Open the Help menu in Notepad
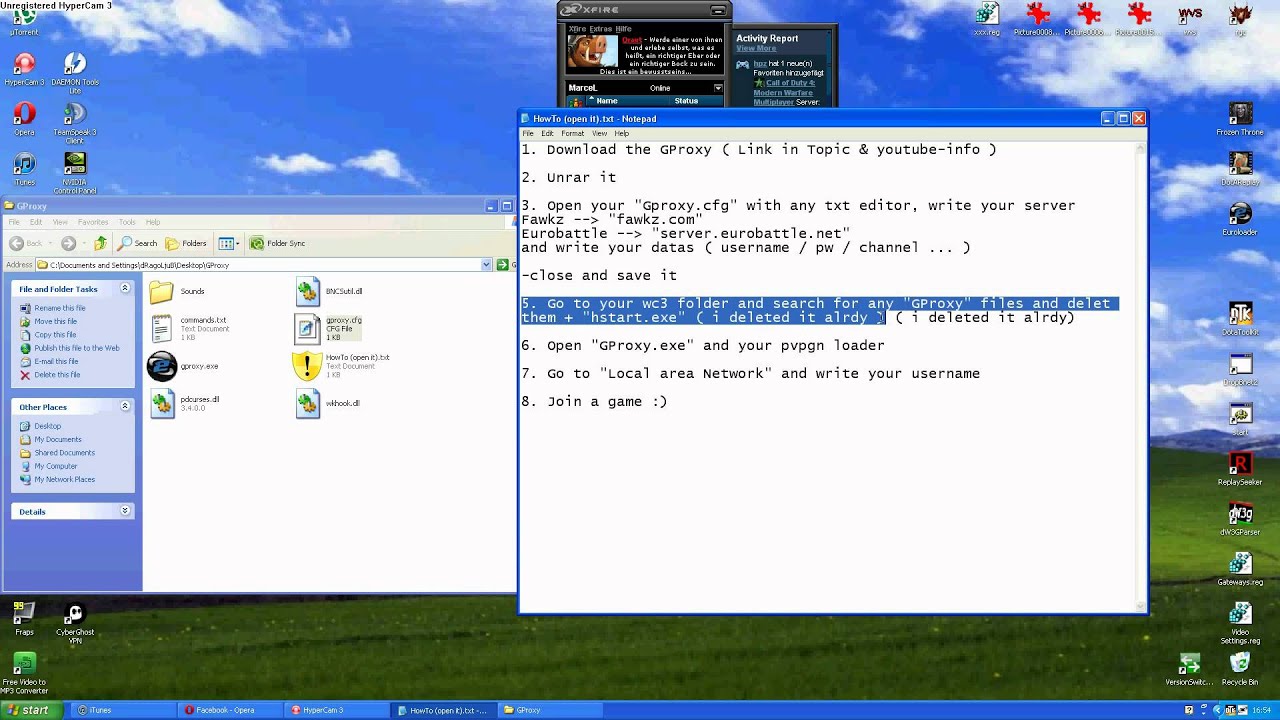The image size is (1280, 720). (x=622, y=133)
